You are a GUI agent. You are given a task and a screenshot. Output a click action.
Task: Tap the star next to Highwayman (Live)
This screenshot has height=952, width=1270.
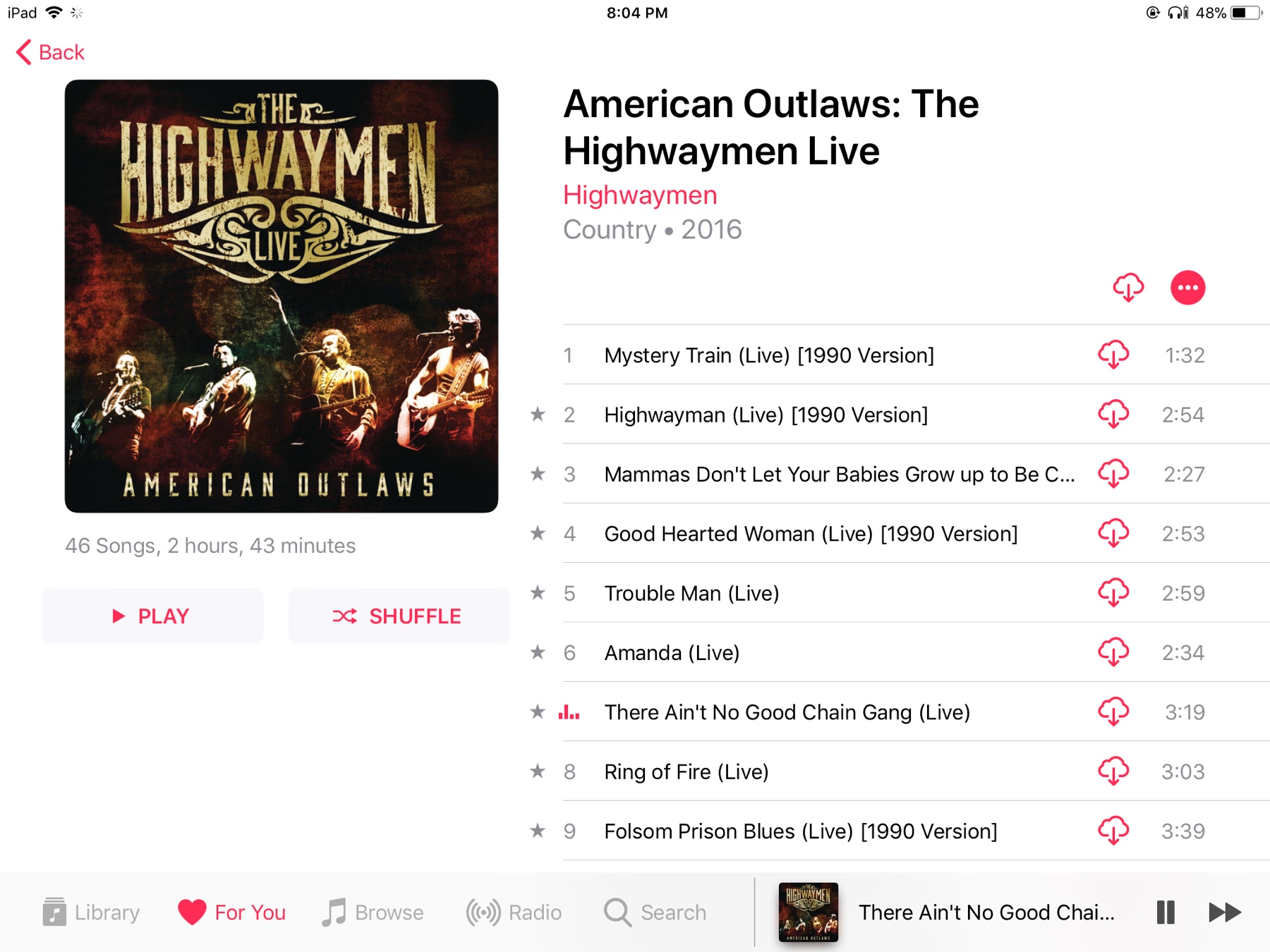tap(538, 414)
